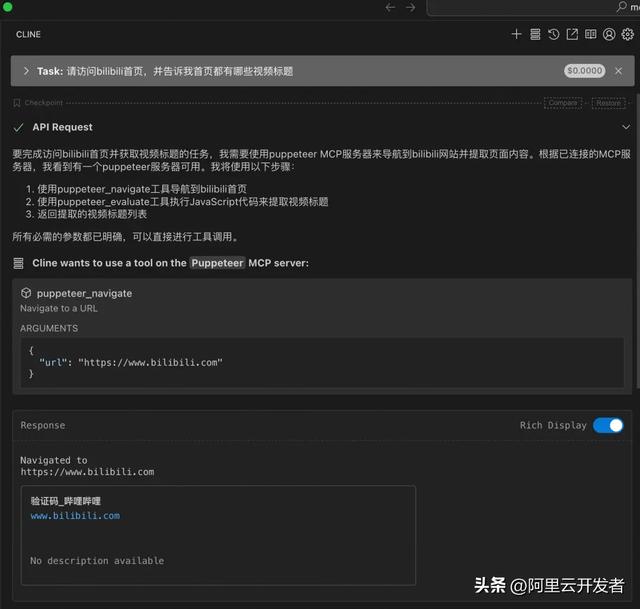Close the current task with X
The height and width of the screenshot is (609, 640).
[619, 71]
